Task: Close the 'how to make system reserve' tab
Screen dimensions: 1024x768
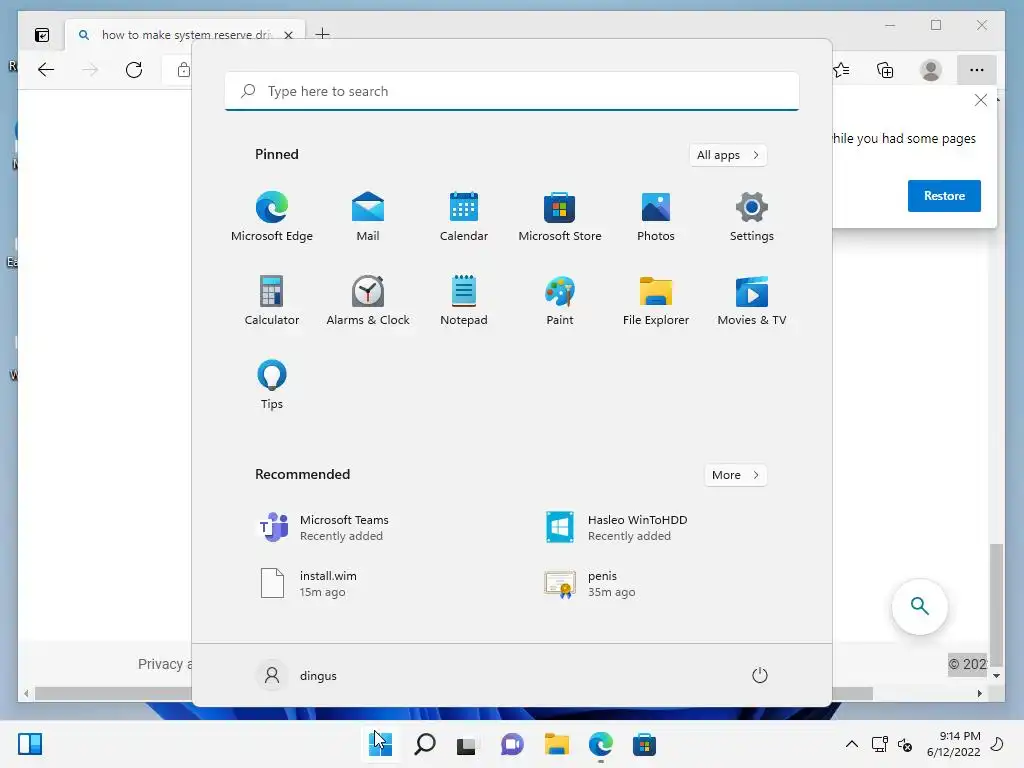Action: point(288,35)
